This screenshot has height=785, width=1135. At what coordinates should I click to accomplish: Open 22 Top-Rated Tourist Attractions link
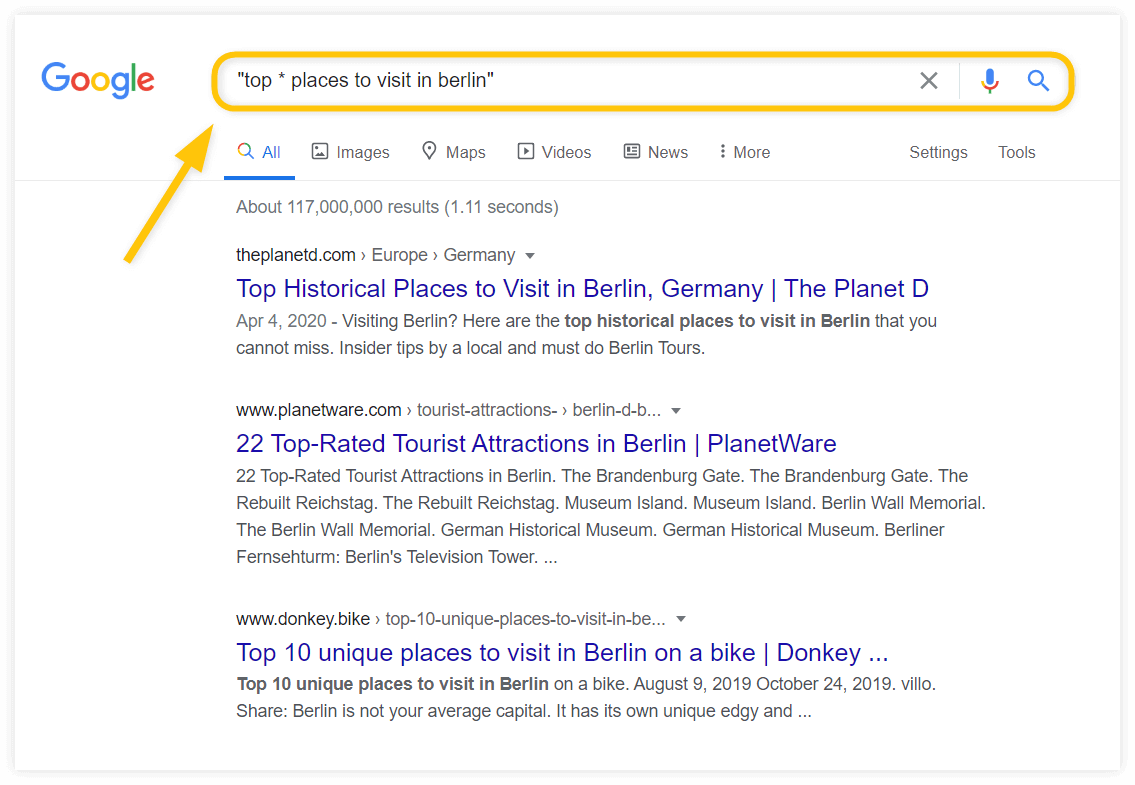click(536, 443)
